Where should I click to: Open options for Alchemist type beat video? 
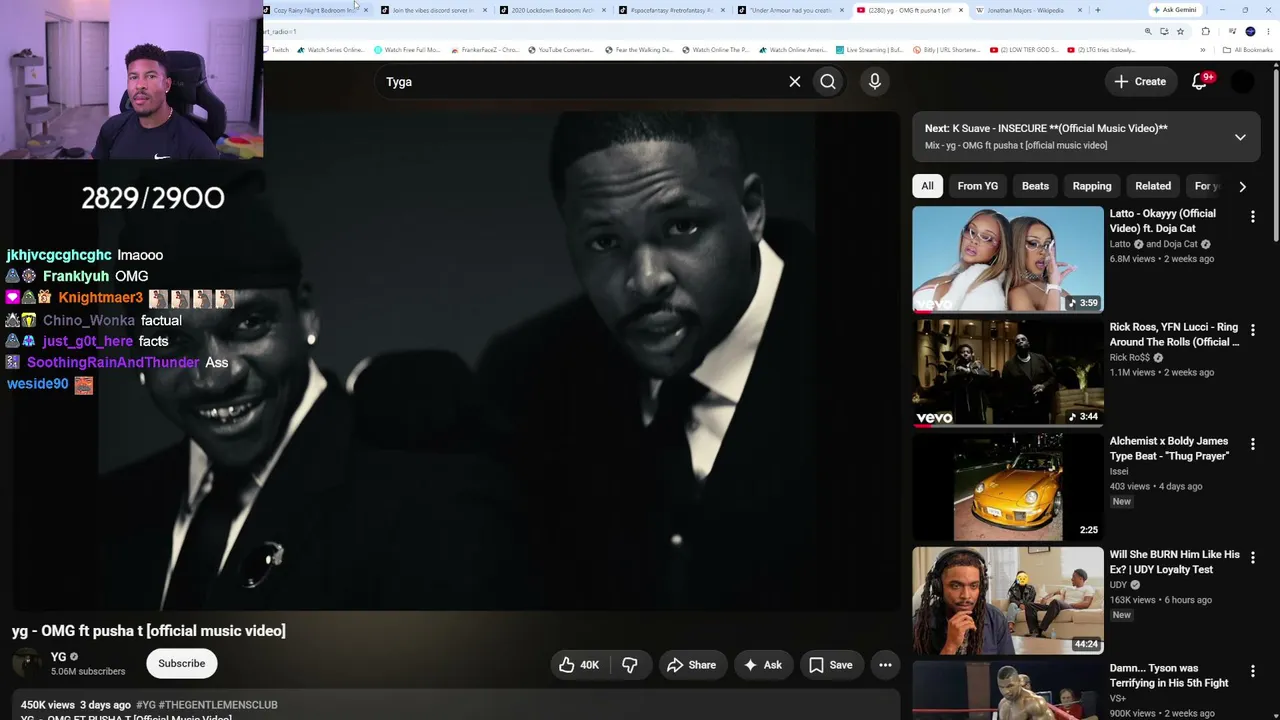(1252, 444)
